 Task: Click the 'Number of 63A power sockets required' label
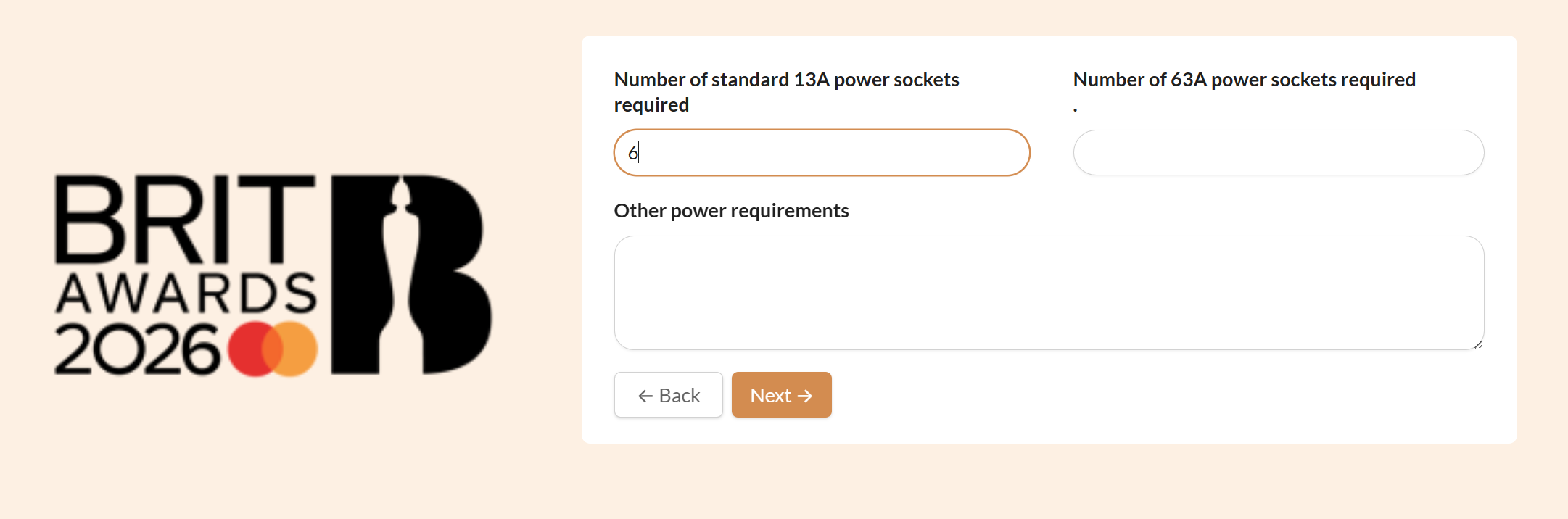[1244, 79]
